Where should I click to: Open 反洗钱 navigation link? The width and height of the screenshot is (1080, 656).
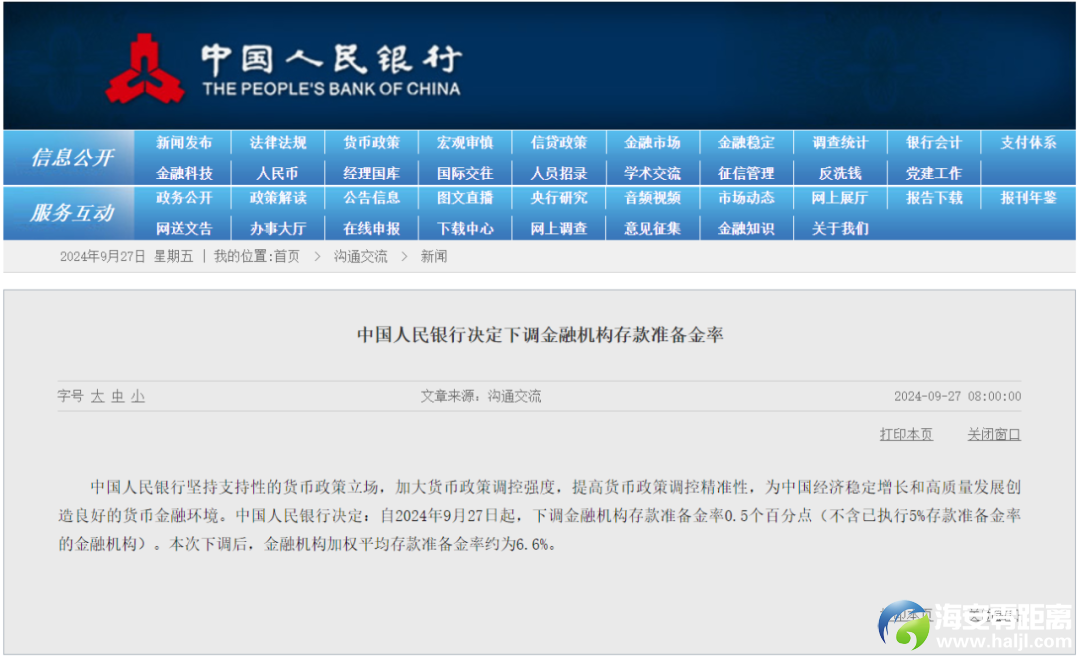coord(840,173)
